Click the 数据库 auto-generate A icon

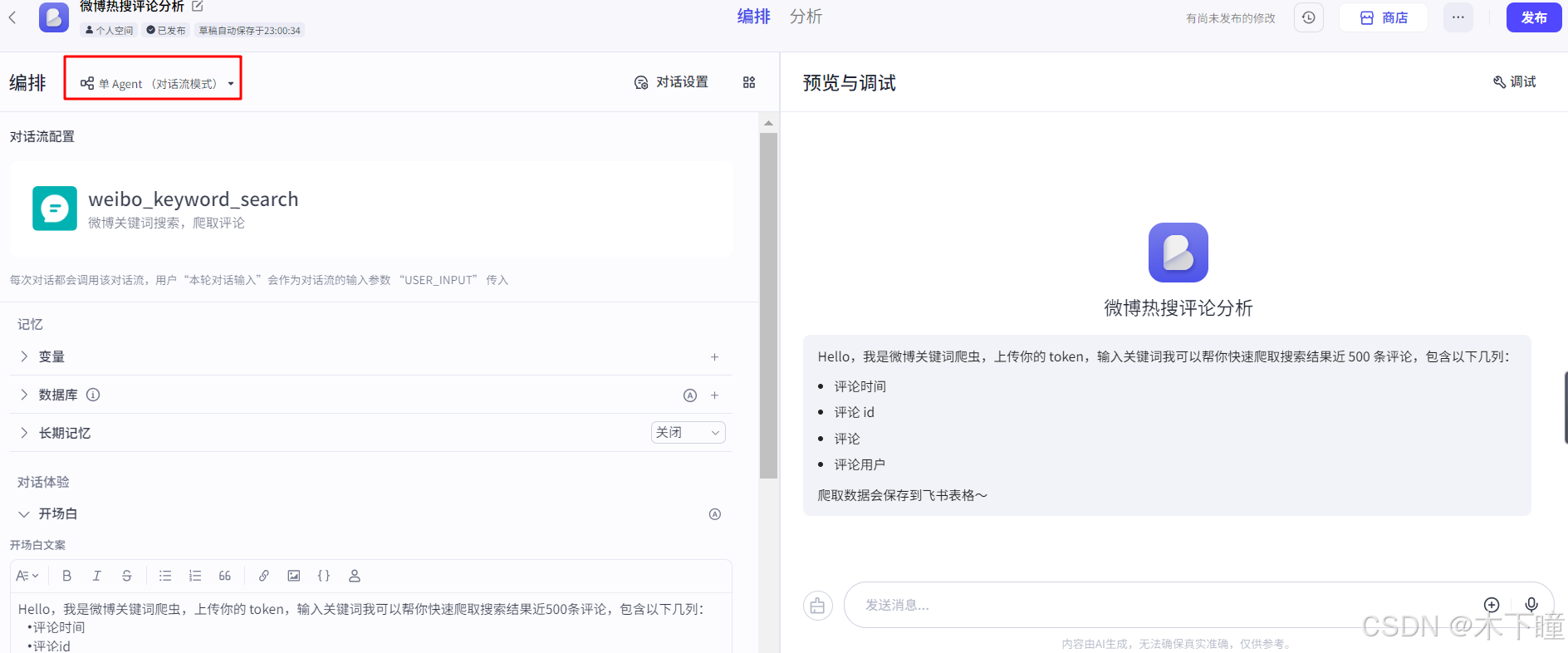coord(690,395)
